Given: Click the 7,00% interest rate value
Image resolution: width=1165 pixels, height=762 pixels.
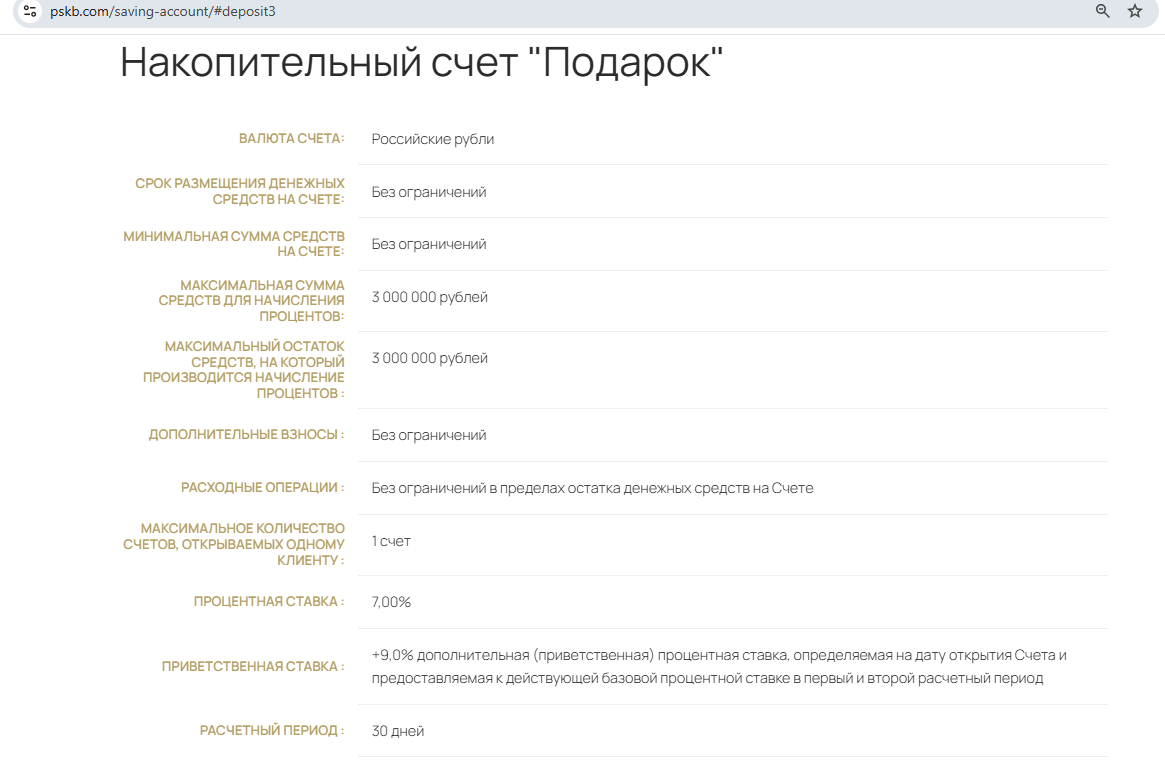Looking at the screenshot, I should (391, 602).
